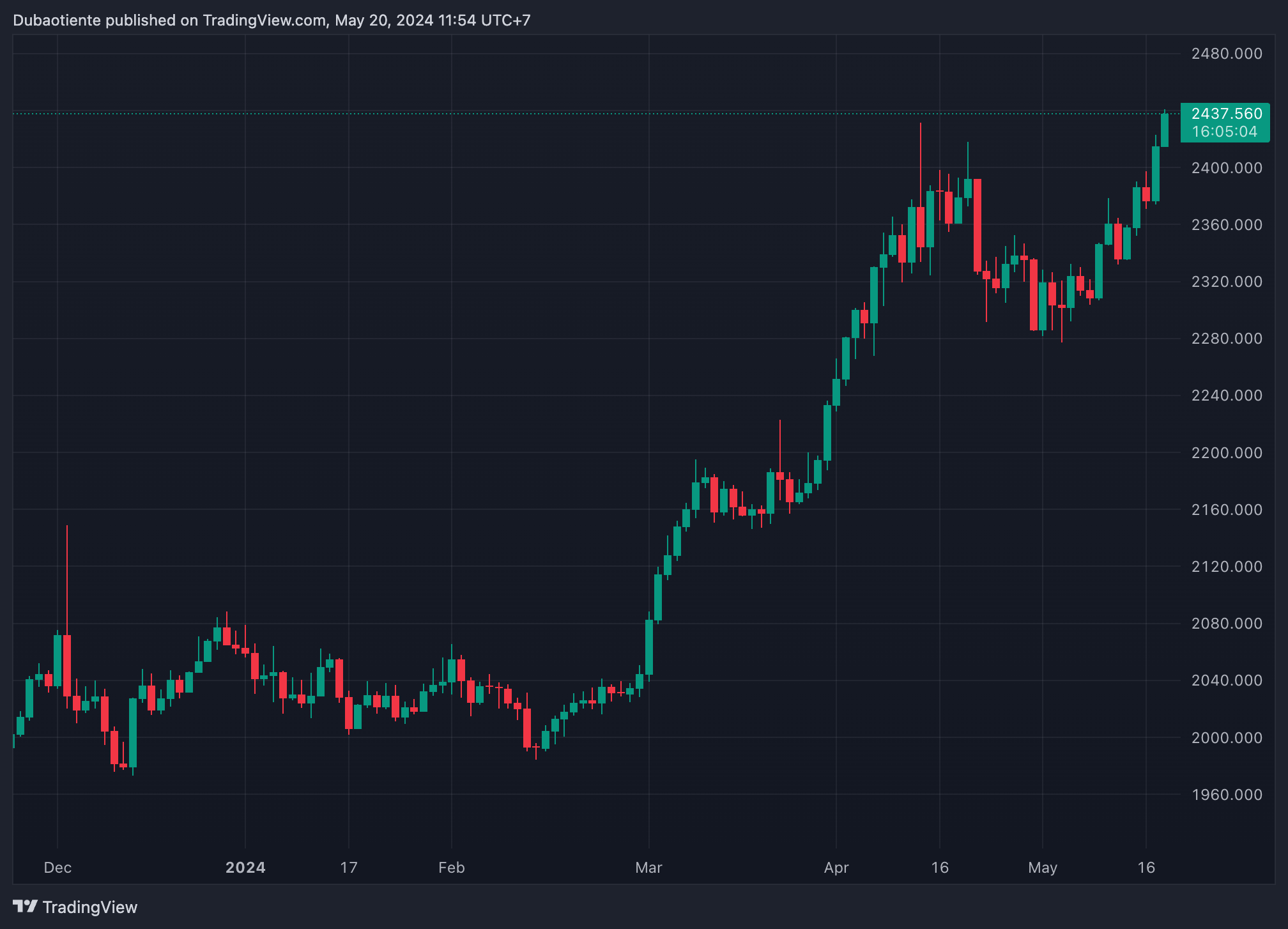Image resolution: width=1288 pixels, height=929 pixels.
Task: Click the TradingView logo icon
Action: pos(26,907)
